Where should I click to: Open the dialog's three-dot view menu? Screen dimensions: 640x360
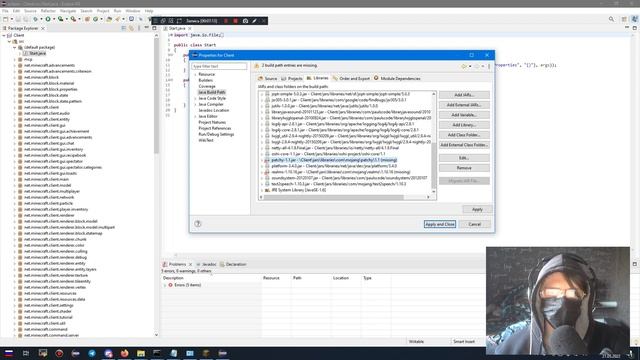point(489,66)
